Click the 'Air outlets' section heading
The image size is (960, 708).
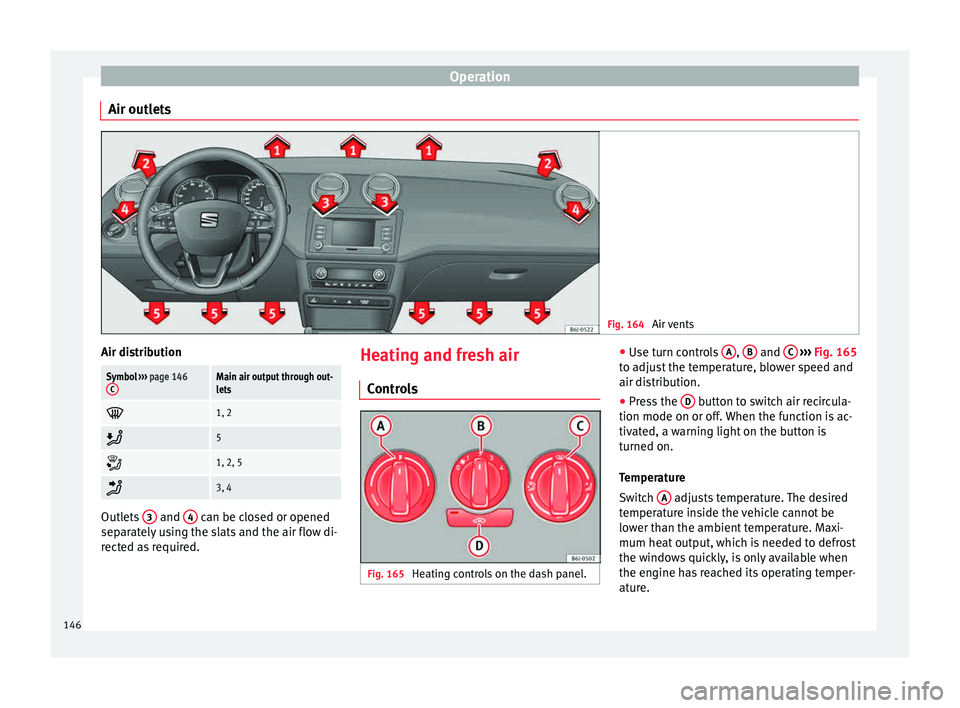click(140, 110)
